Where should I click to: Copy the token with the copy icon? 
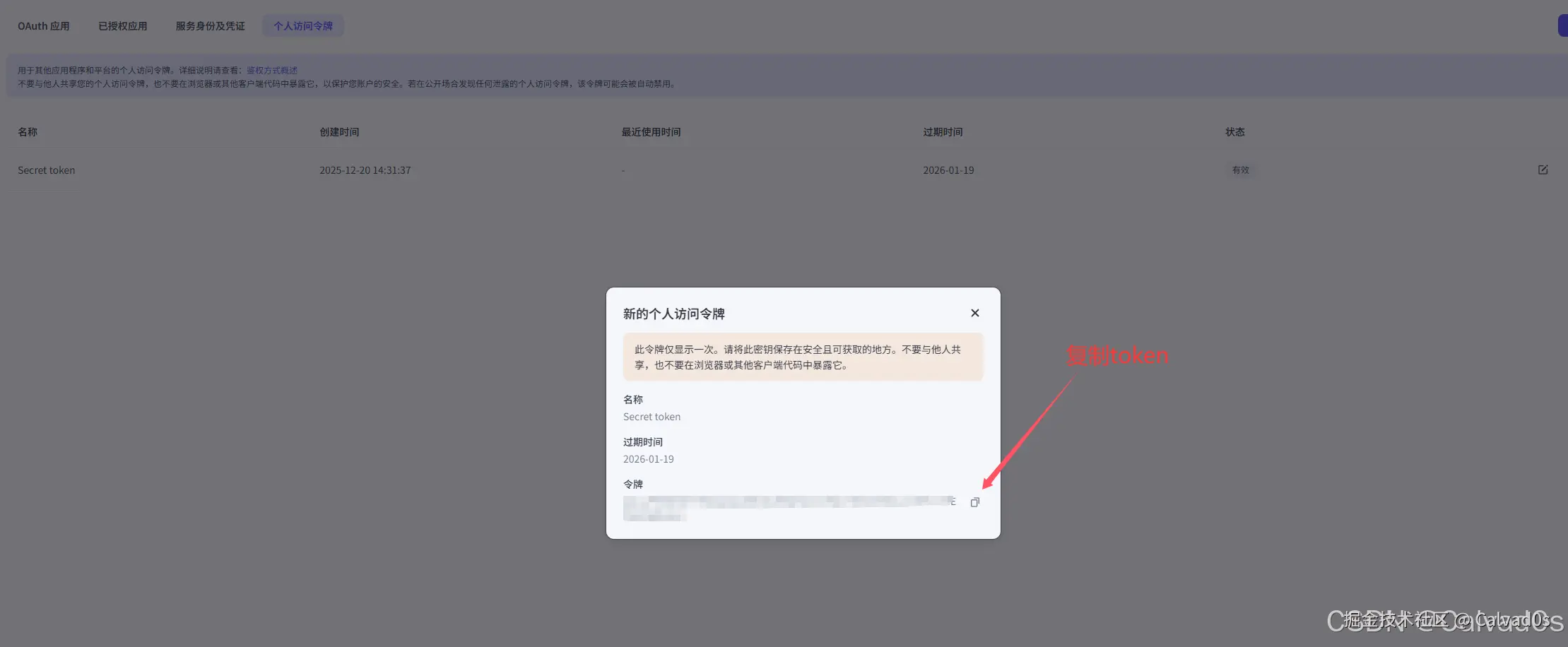975,502
